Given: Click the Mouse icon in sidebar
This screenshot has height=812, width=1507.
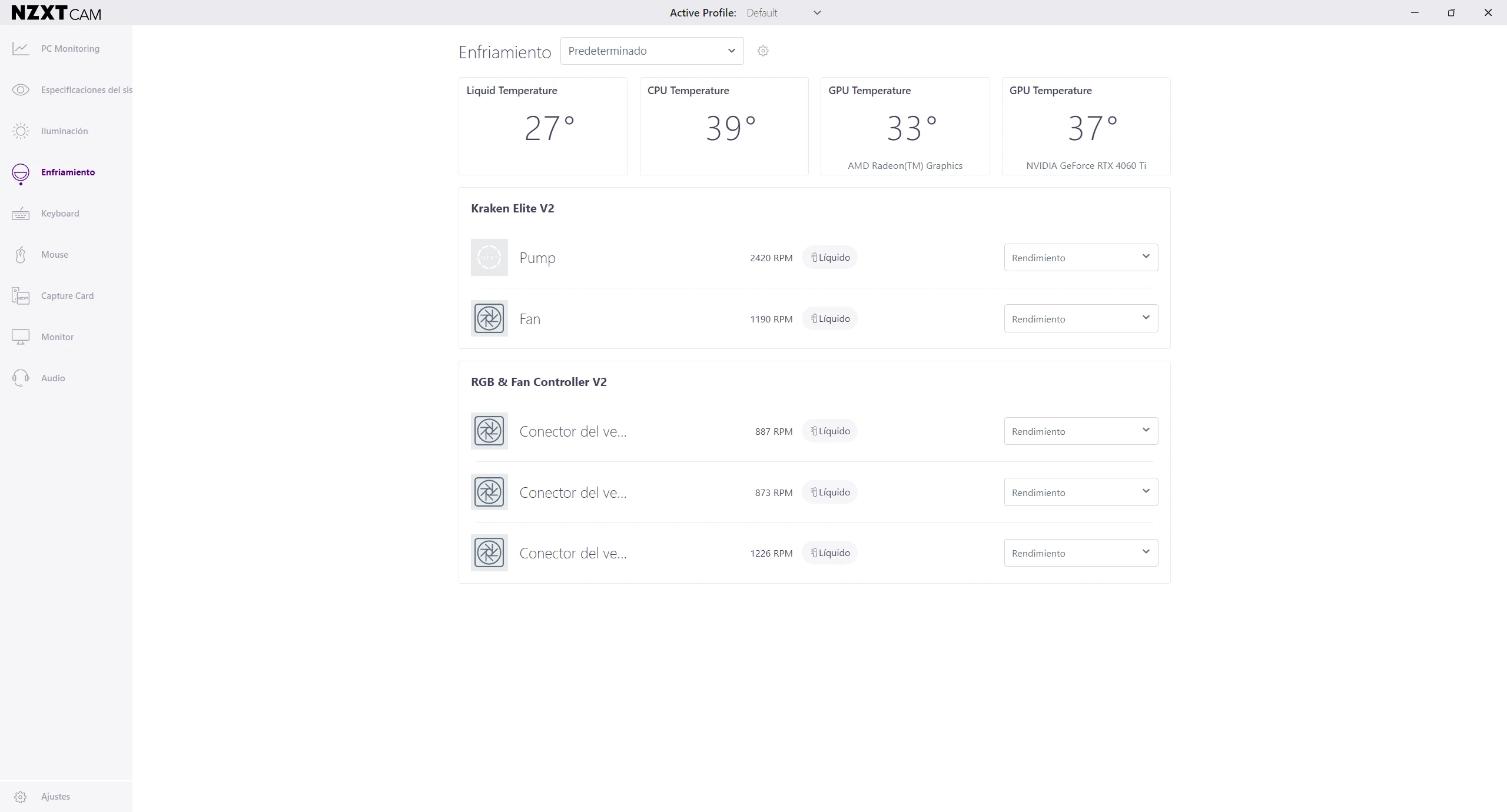Looking at the screenshot, I should [x=21, y=255].
